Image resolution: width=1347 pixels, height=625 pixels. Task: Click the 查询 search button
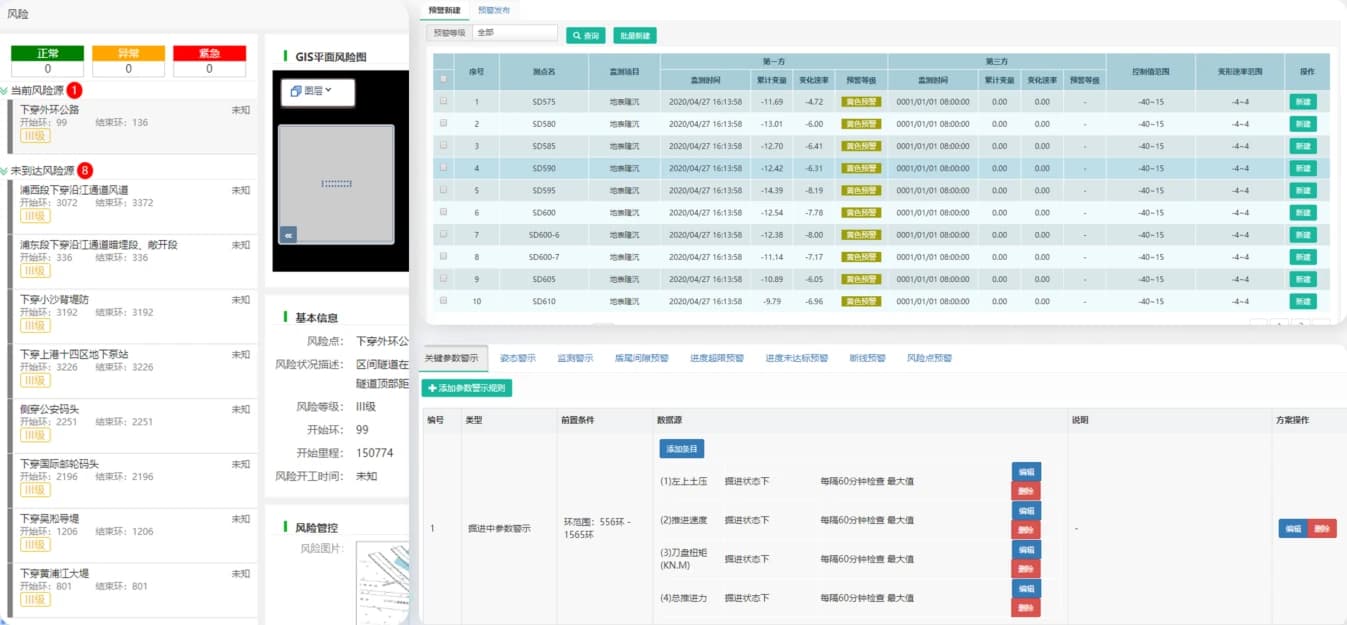point(586,35)
